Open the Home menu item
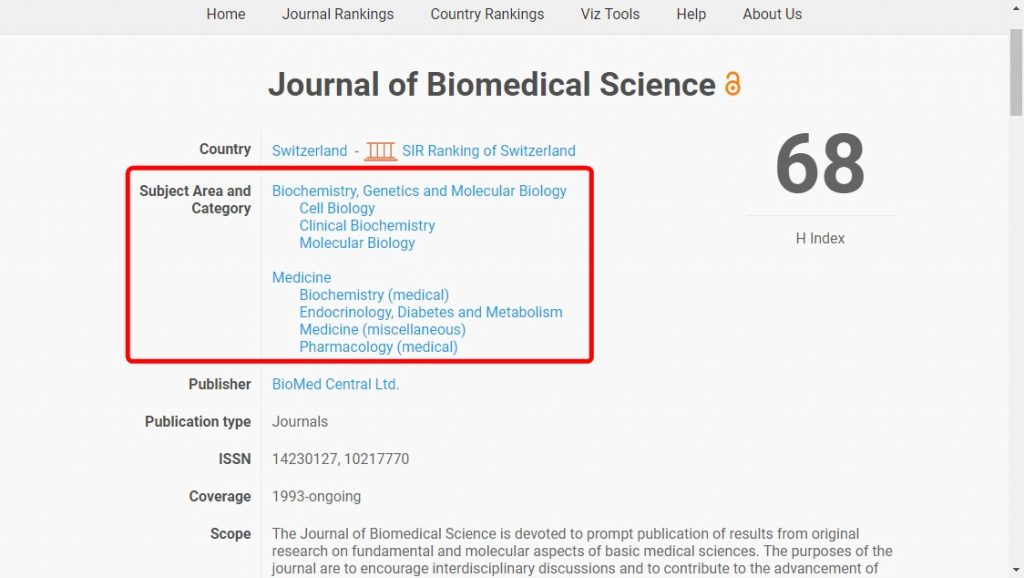Screen dimensions: 1024x578 click(226, 14)
